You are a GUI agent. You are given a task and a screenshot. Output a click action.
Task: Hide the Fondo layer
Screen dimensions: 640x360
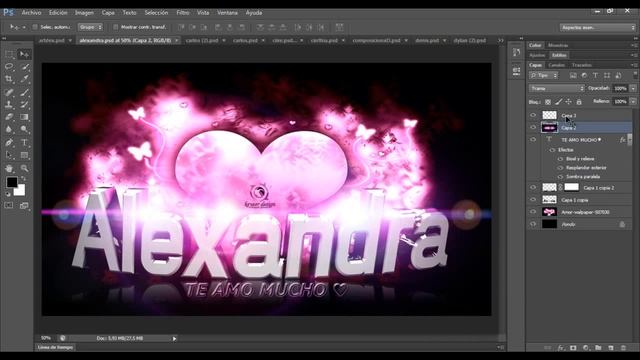[533, 224]
